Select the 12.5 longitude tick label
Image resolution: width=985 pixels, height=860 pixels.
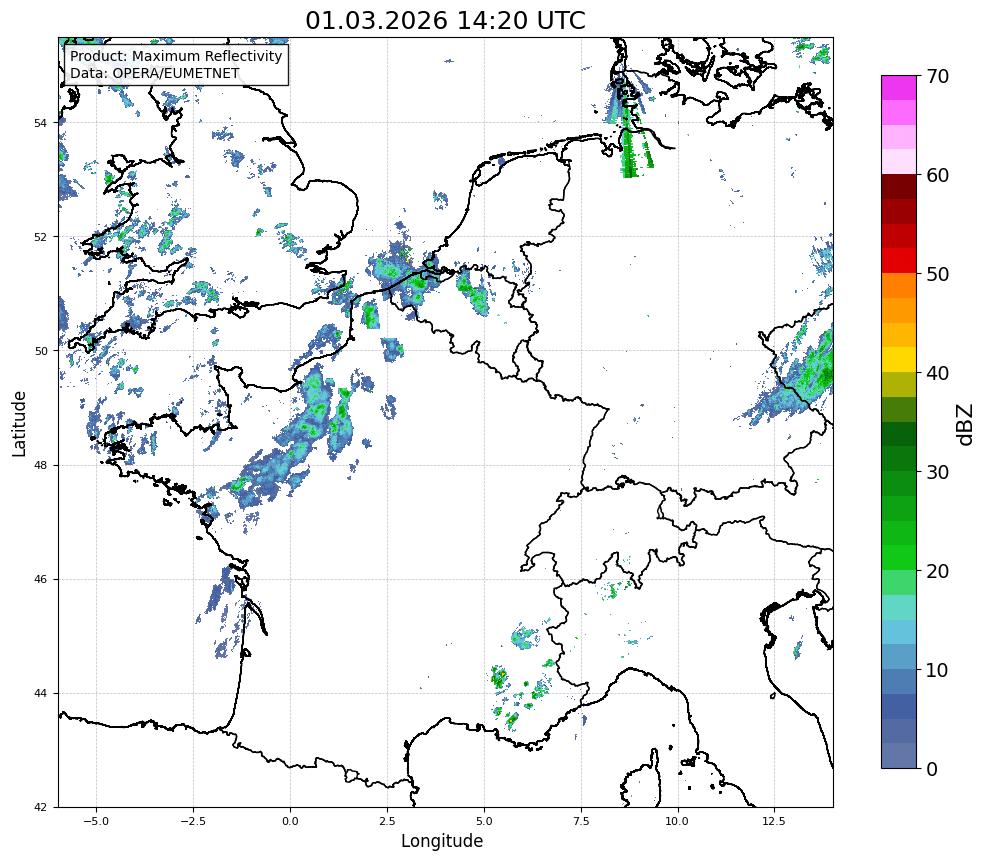pyautogui.click(x=774, y=821)
